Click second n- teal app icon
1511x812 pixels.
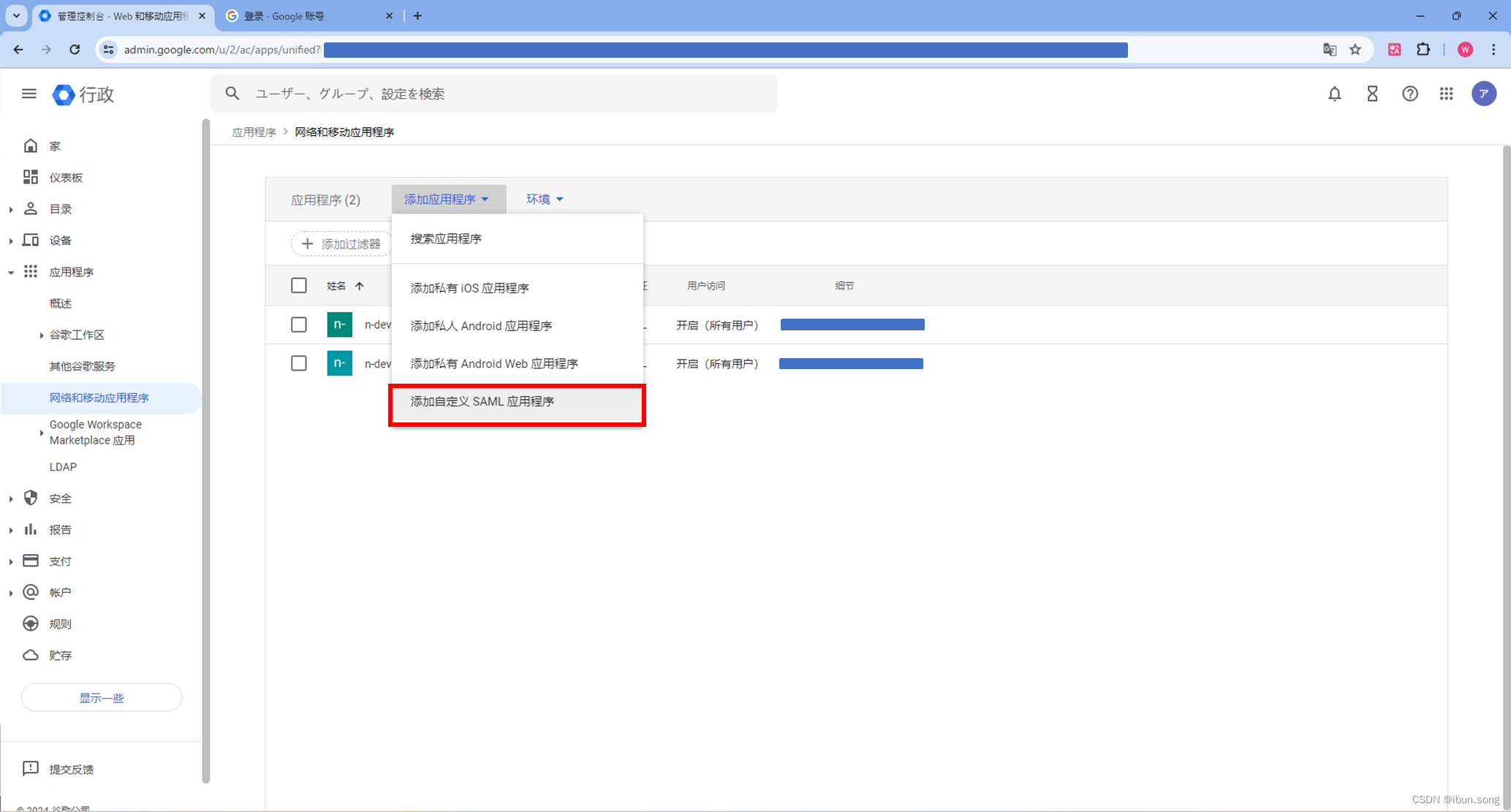pyautogui.click(x=340, y=363)
